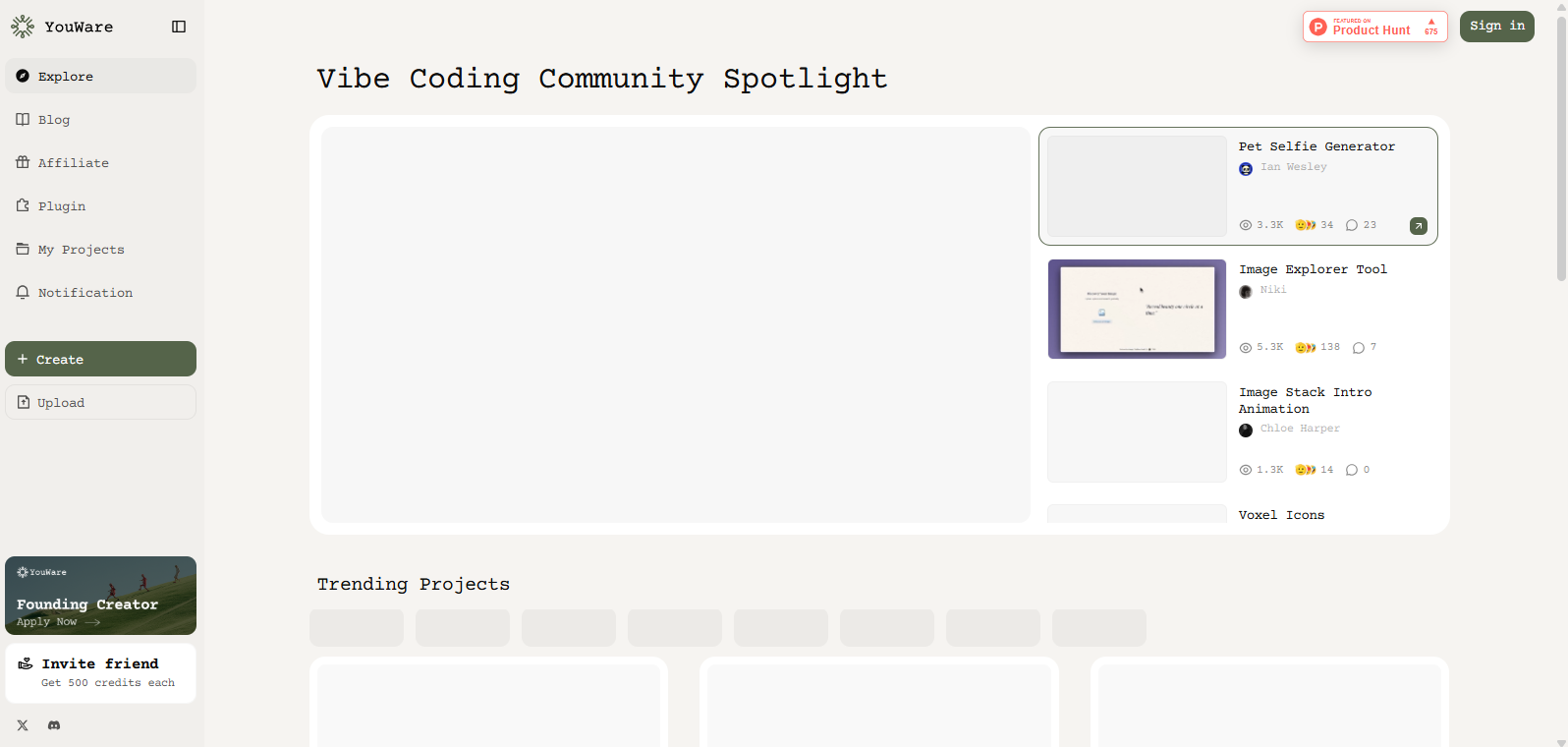
Task: Click the comment icon on Pet Selfie Generator
Action: coord(1352,225)
